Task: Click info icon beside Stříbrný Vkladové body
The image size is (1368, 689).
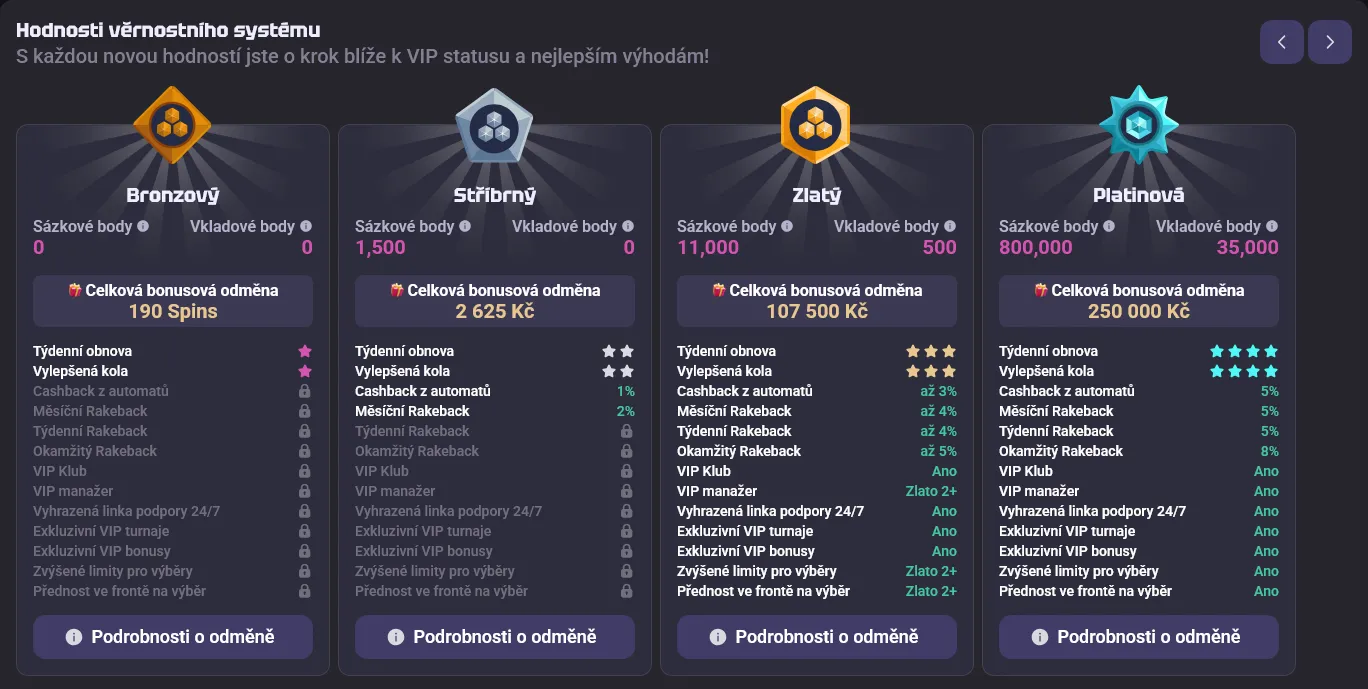Action: point(628,227)
